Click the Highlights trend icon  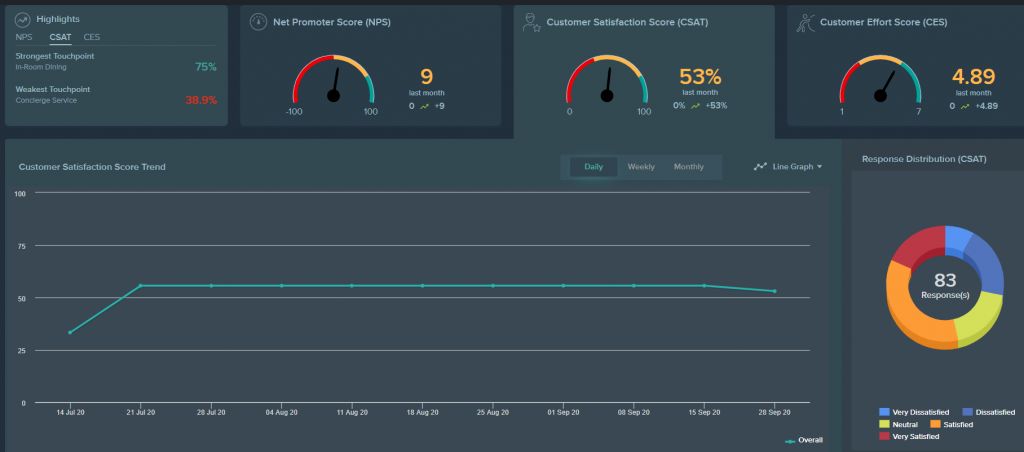tap(22, 19)
